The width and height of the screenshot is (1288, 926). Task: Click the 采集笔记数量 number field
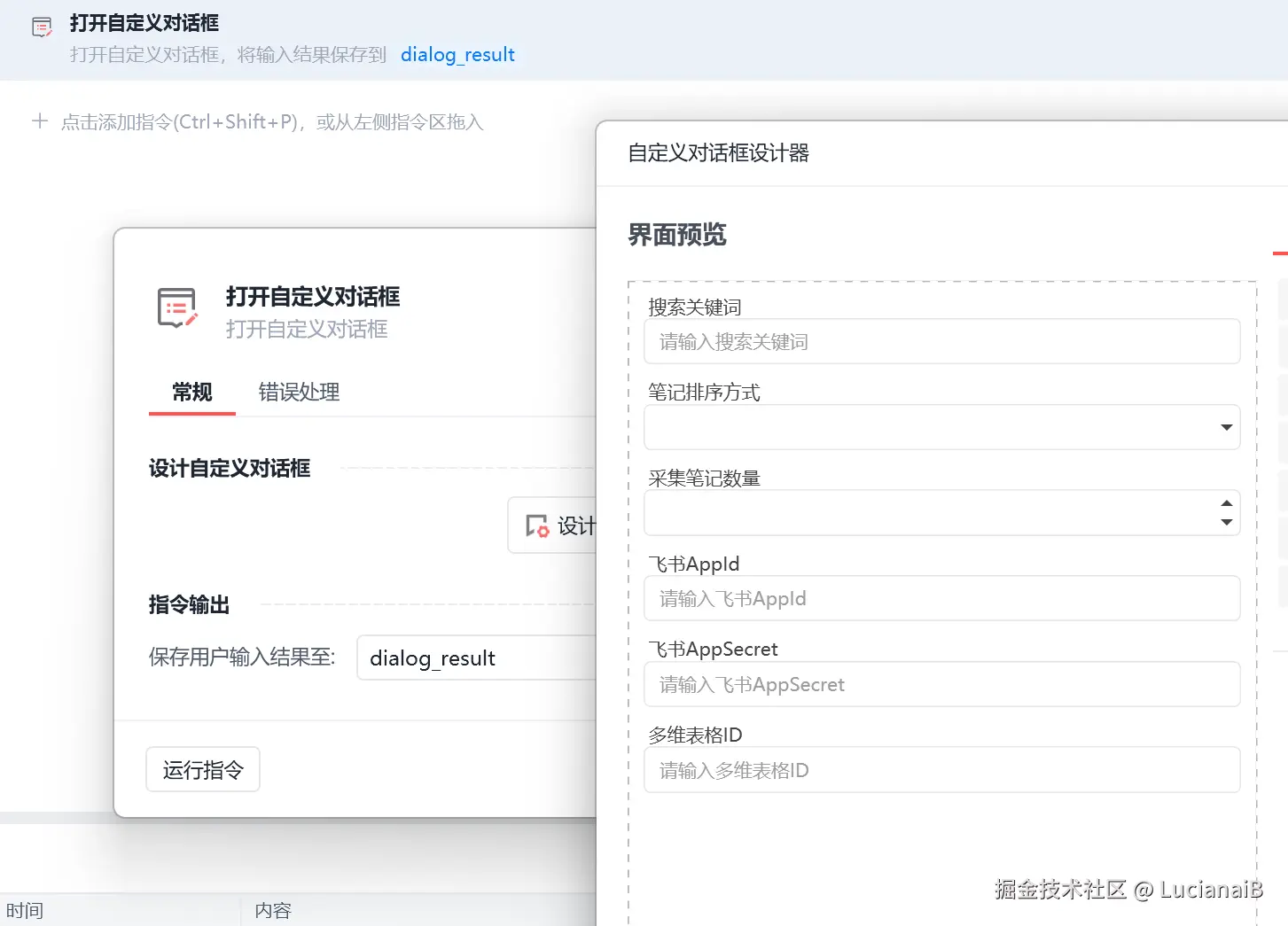(x=941, y=513)
